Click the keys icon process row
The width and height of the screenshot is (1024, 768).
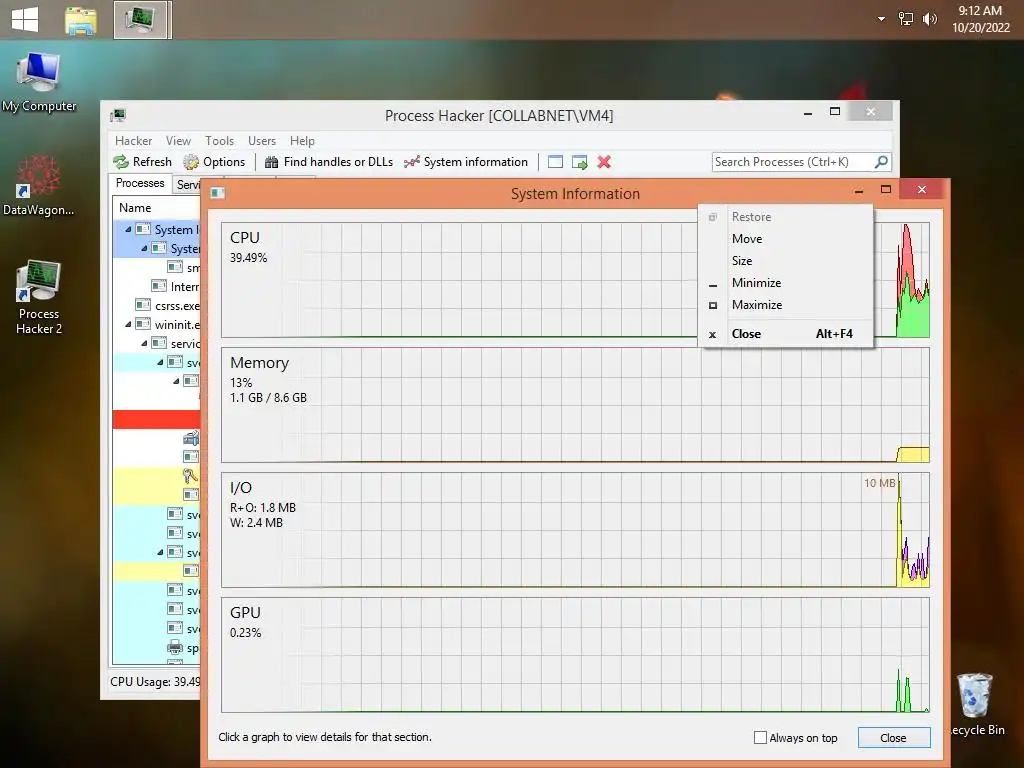click(191, 475)
